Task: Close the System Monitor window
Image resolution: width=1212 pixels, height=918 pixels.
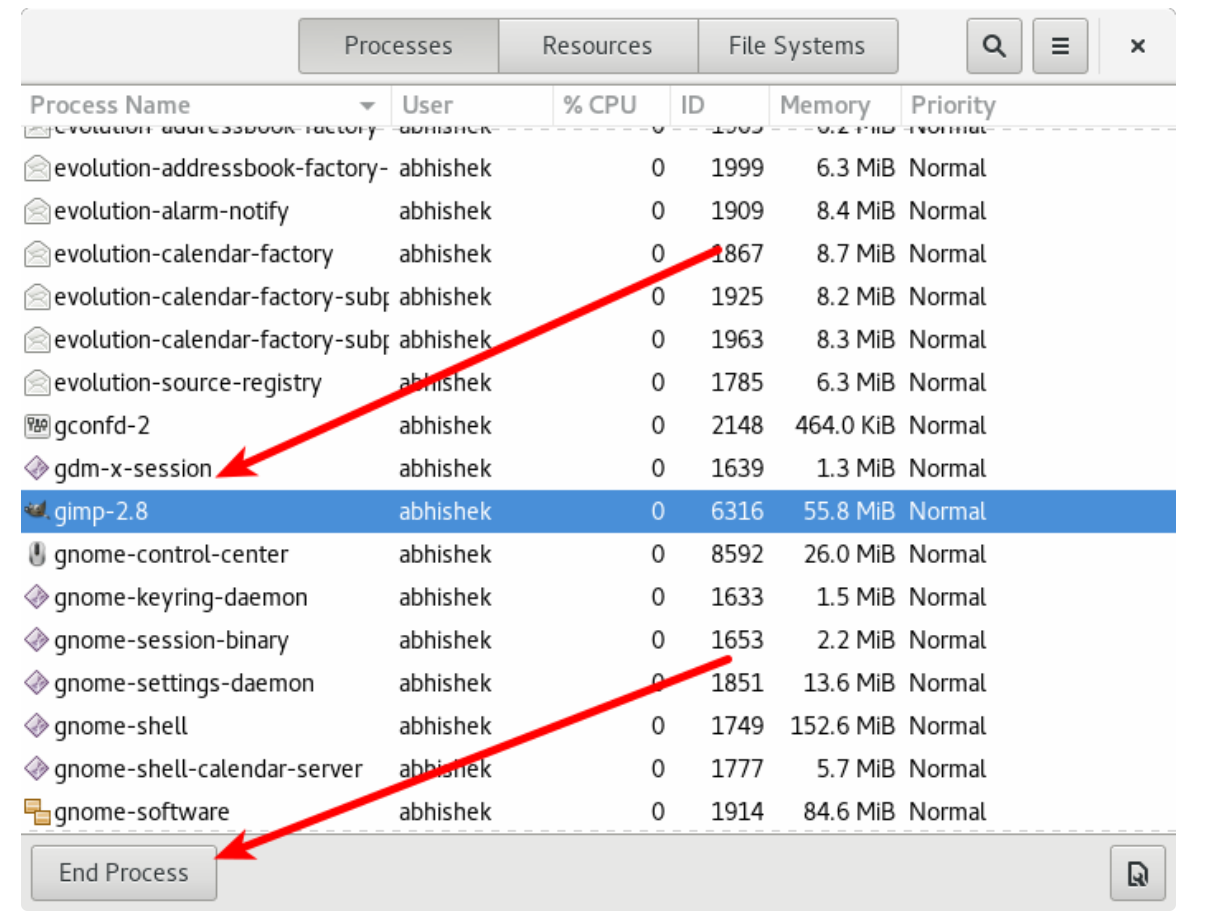Action: (x=1138, y=46)
